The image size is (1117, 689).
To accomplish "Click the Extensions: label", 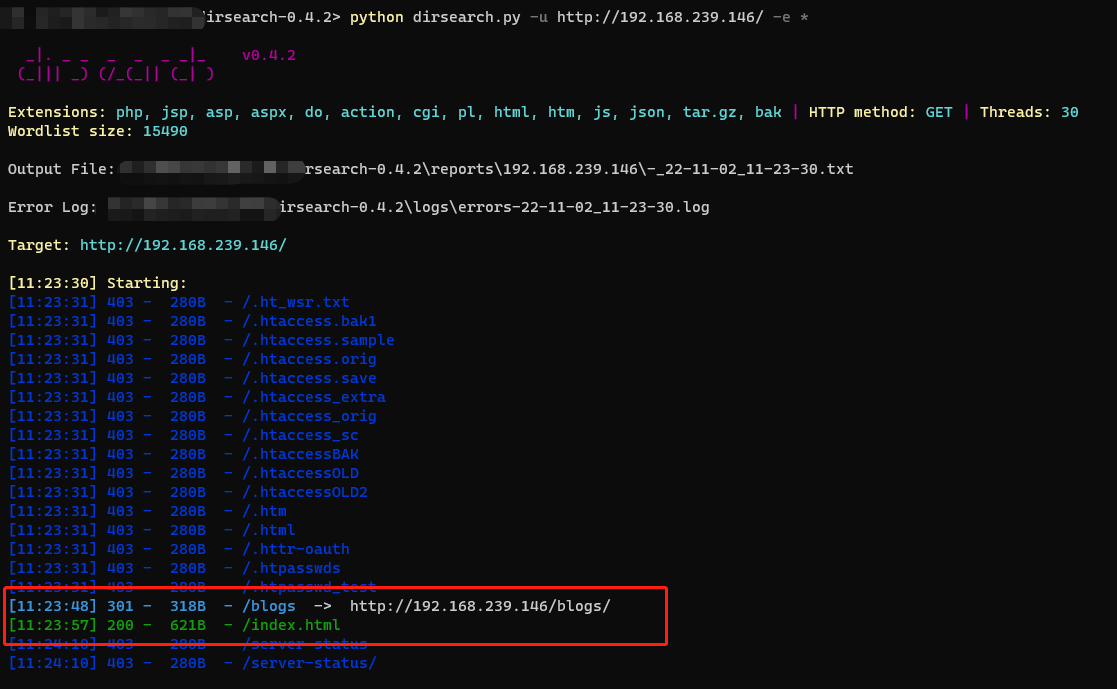I will 57,113.
